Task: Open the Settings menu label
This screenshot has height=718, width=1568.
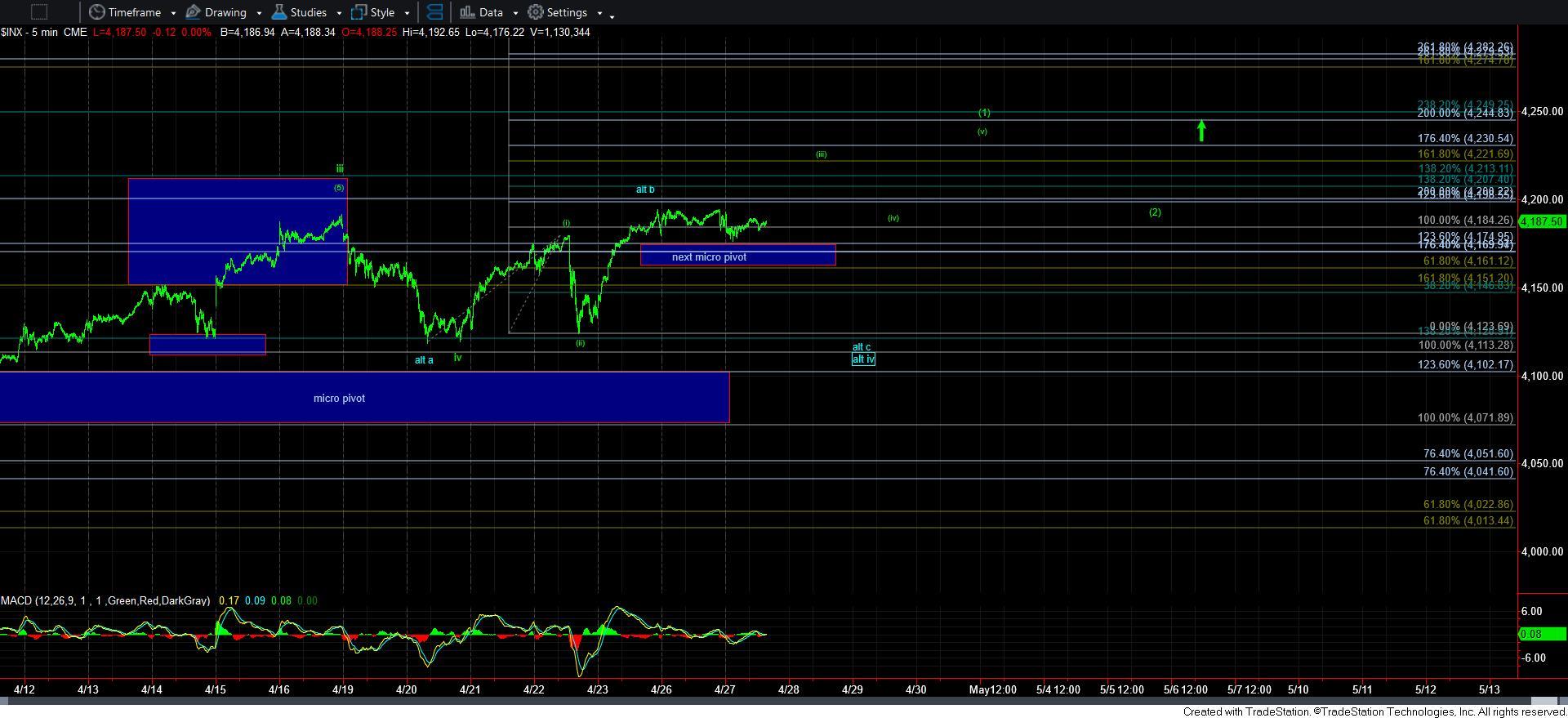Action: click(567, 12)
